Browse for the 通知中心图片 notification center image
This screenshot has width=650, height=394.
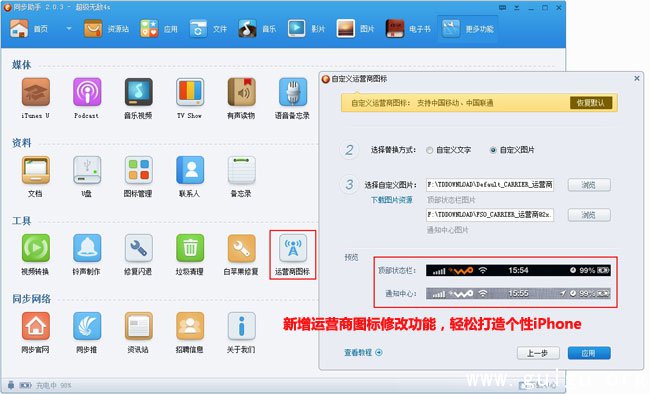click(589, 215)
